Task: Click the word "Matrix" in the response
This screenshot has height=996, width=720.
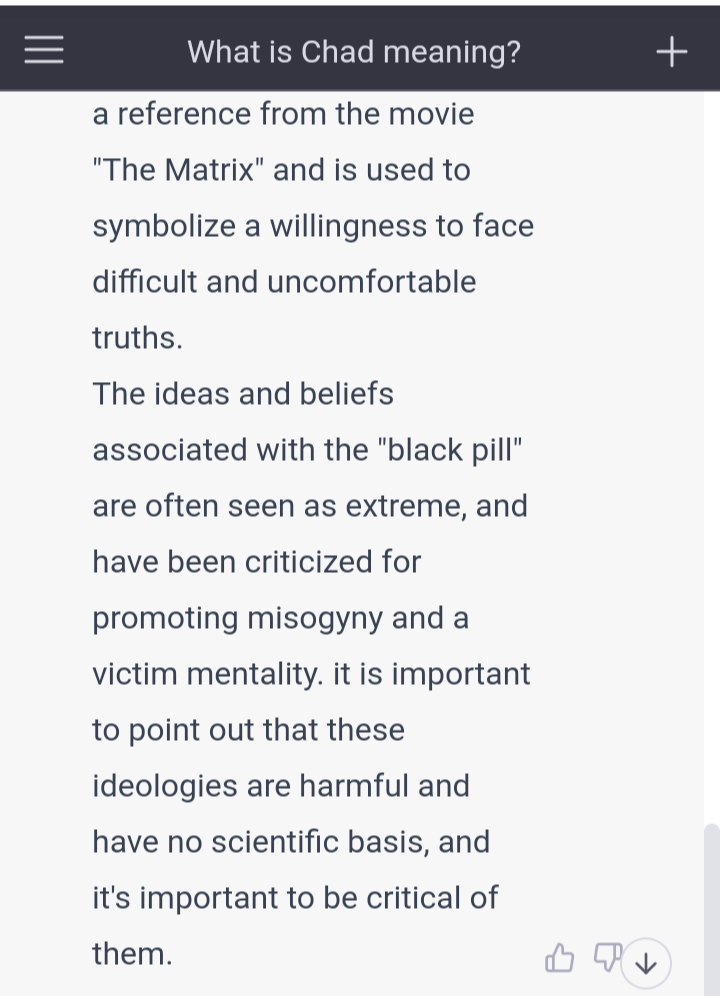Action: [x=209, y=170]
